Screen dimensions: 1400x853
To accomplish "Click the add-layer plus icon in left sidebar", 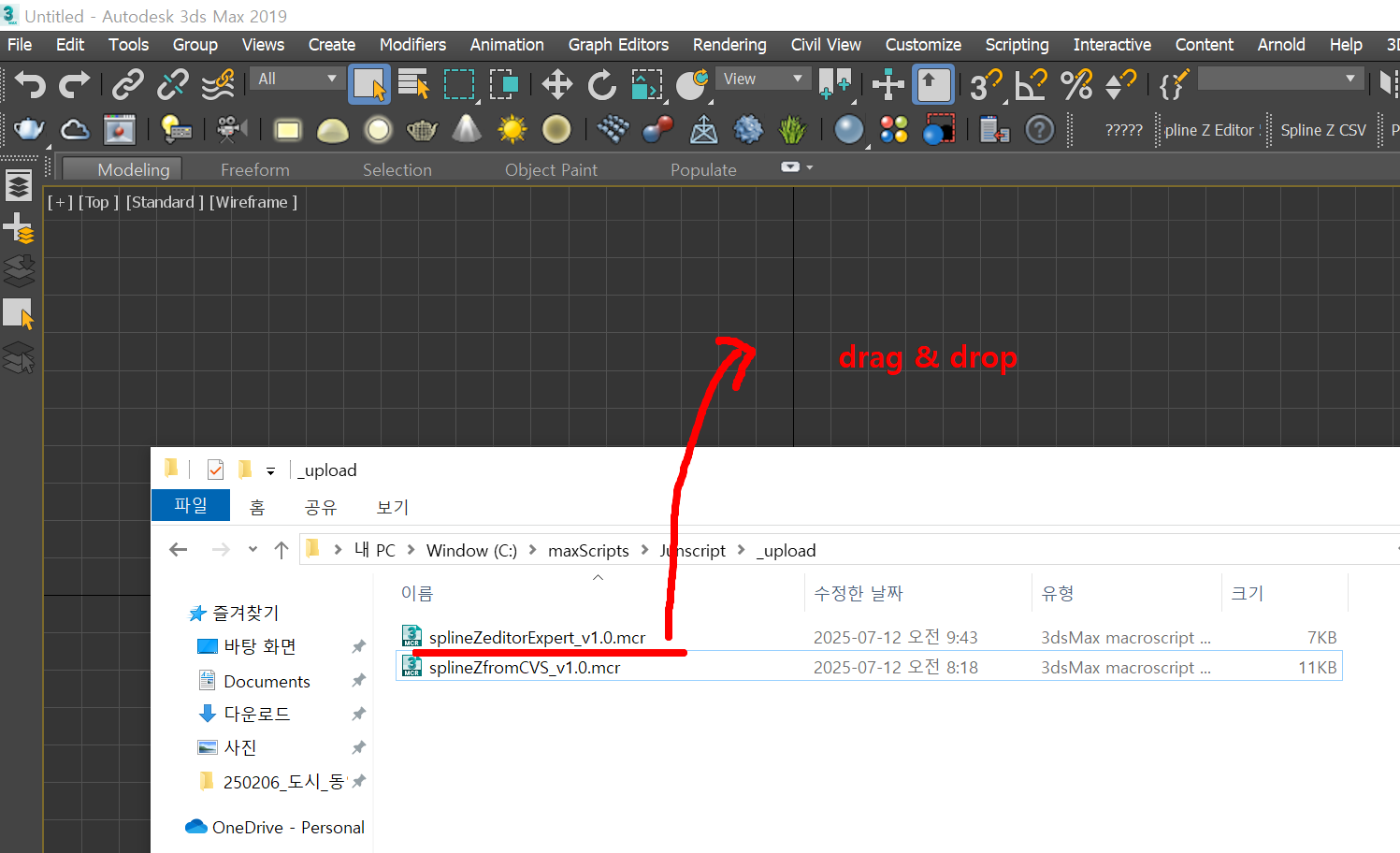I will pyautogui.click(x=19, y=228).
